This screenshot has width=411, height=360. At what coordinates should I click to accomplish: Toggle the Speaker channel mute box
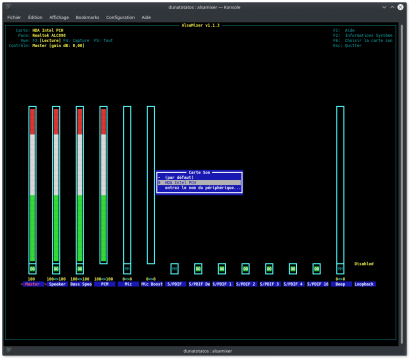pyautogui.click(x=56, y=269)
